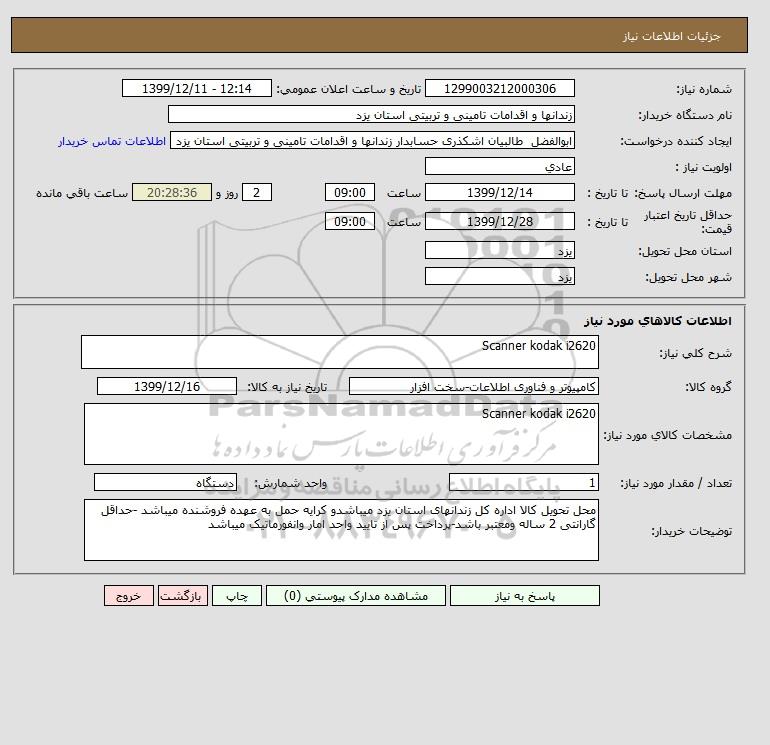Image resolution: width=770 pixels, height=745 pixels.
Task: Select the شماره نیاز field 1299003212000306
Action: coord(499,88)
